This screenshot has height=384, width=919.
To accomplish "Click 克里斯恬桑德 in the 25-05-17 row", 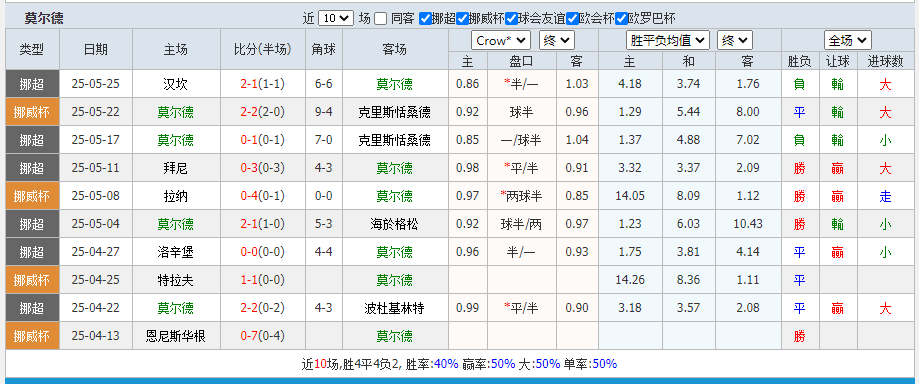I will 394,140.
